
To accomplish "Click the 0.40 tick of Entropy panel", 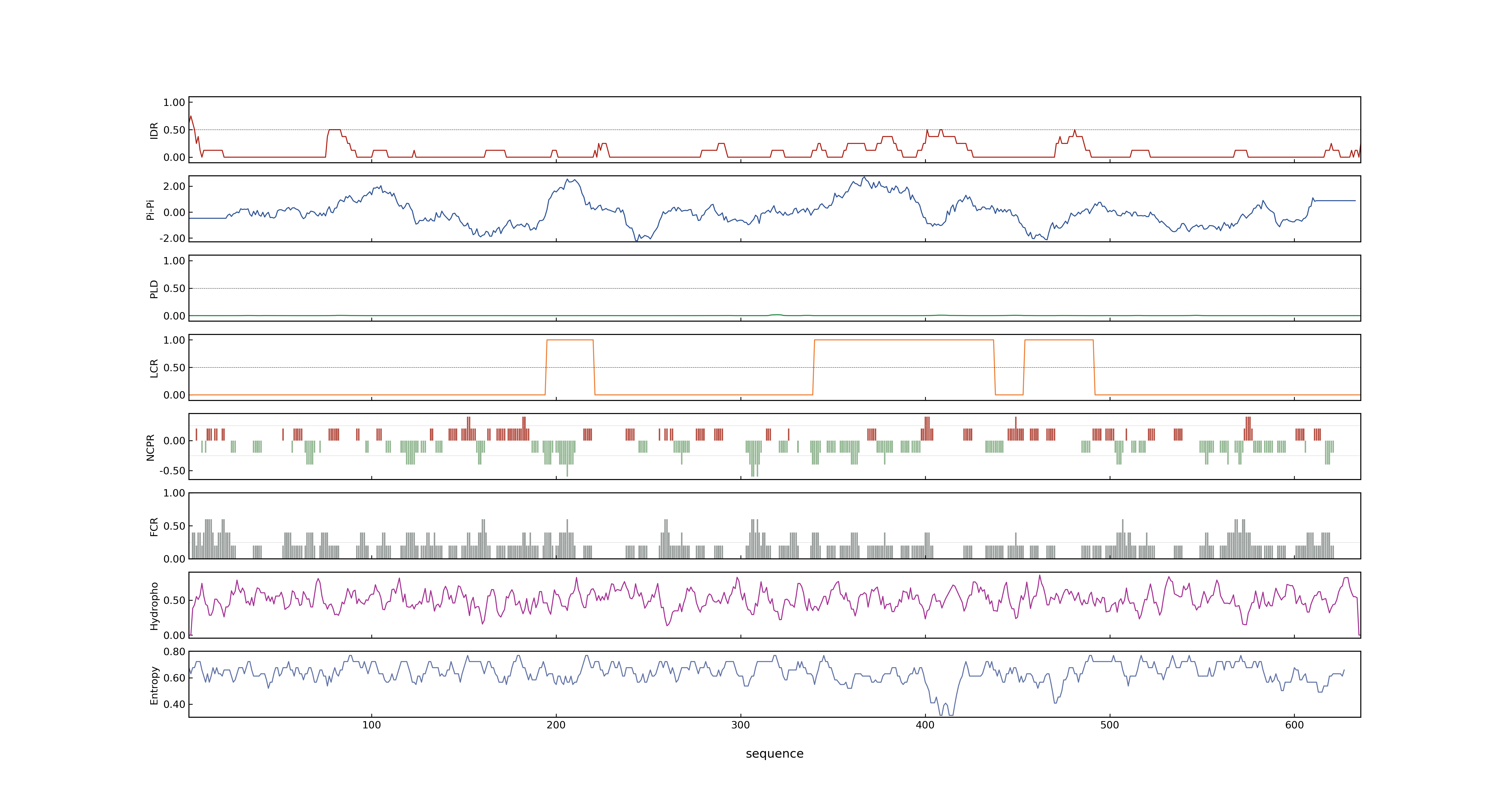I will [174, 704].
